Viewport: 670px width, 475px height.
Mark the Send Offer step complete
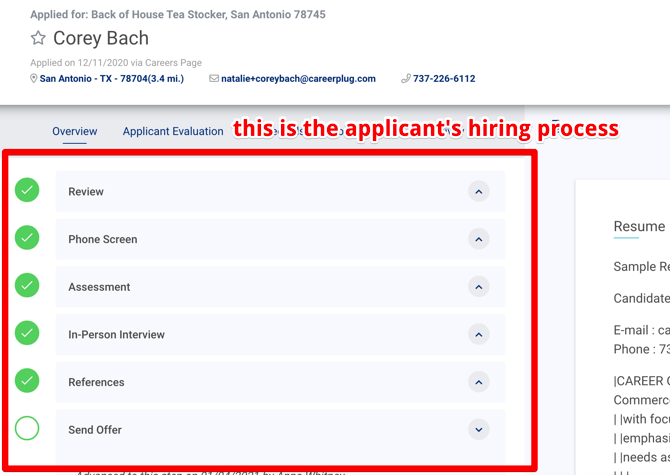point(27,429)
